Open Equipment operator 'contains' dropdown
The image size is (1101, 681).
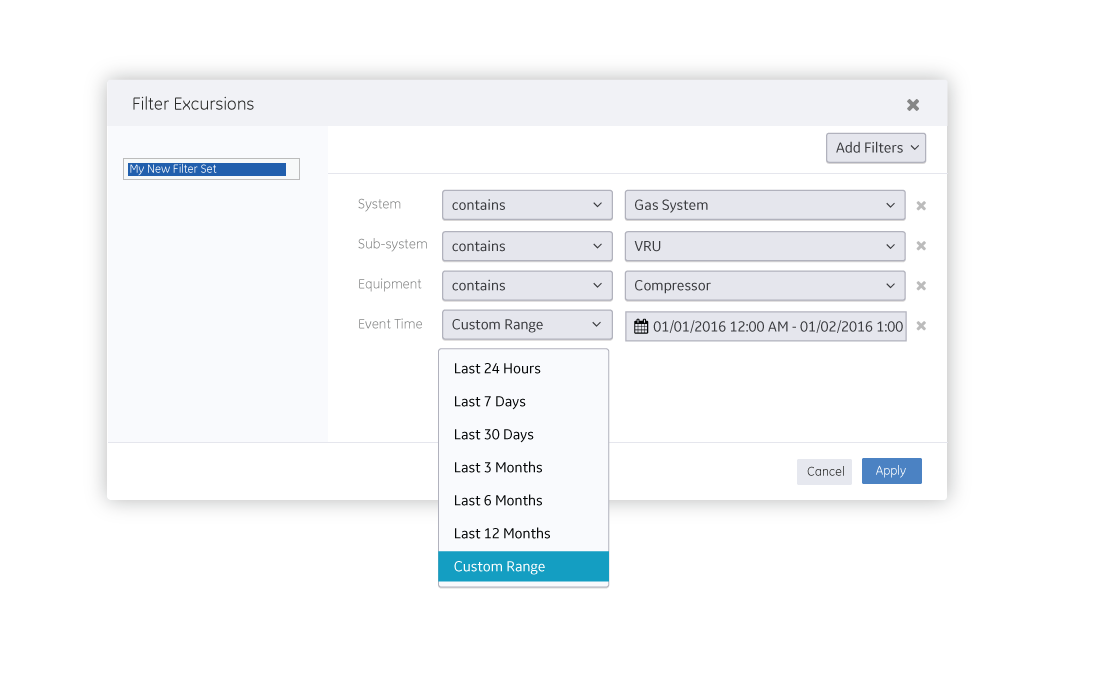[x=527, y=286]
